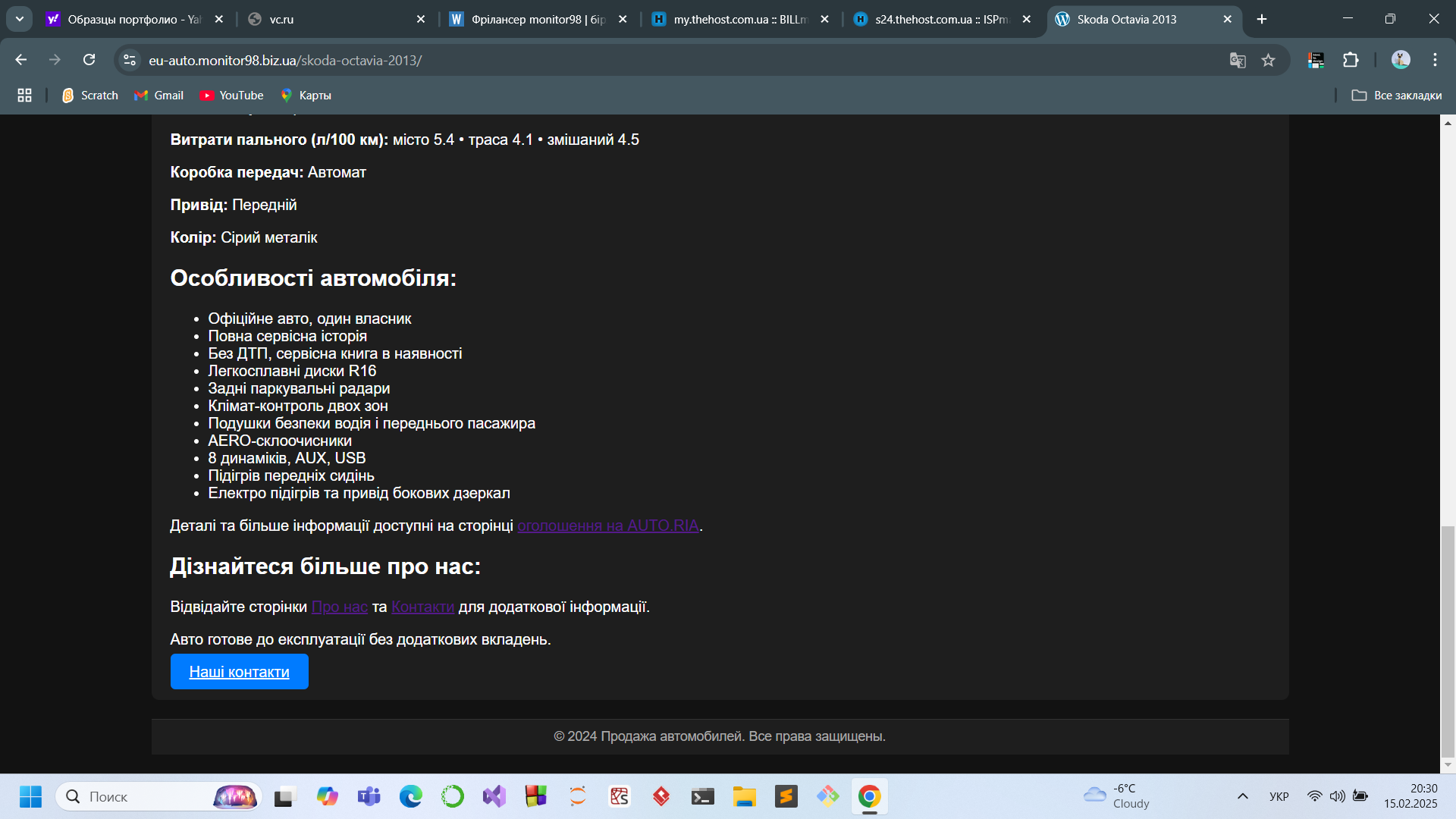Reload the page with the refresh icon
Screen dimensions: 1456x819
pos(89,60)
